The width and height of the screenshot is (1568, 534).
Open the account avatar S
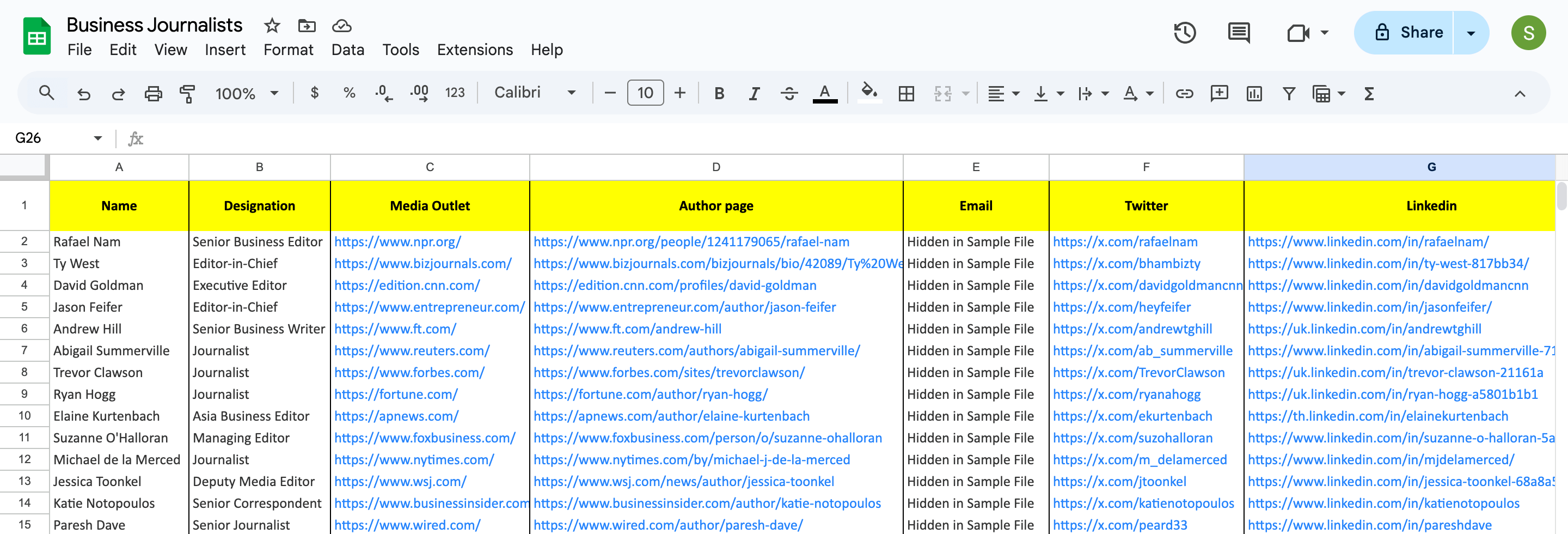pyautogui.click(x=1528, y=32)
